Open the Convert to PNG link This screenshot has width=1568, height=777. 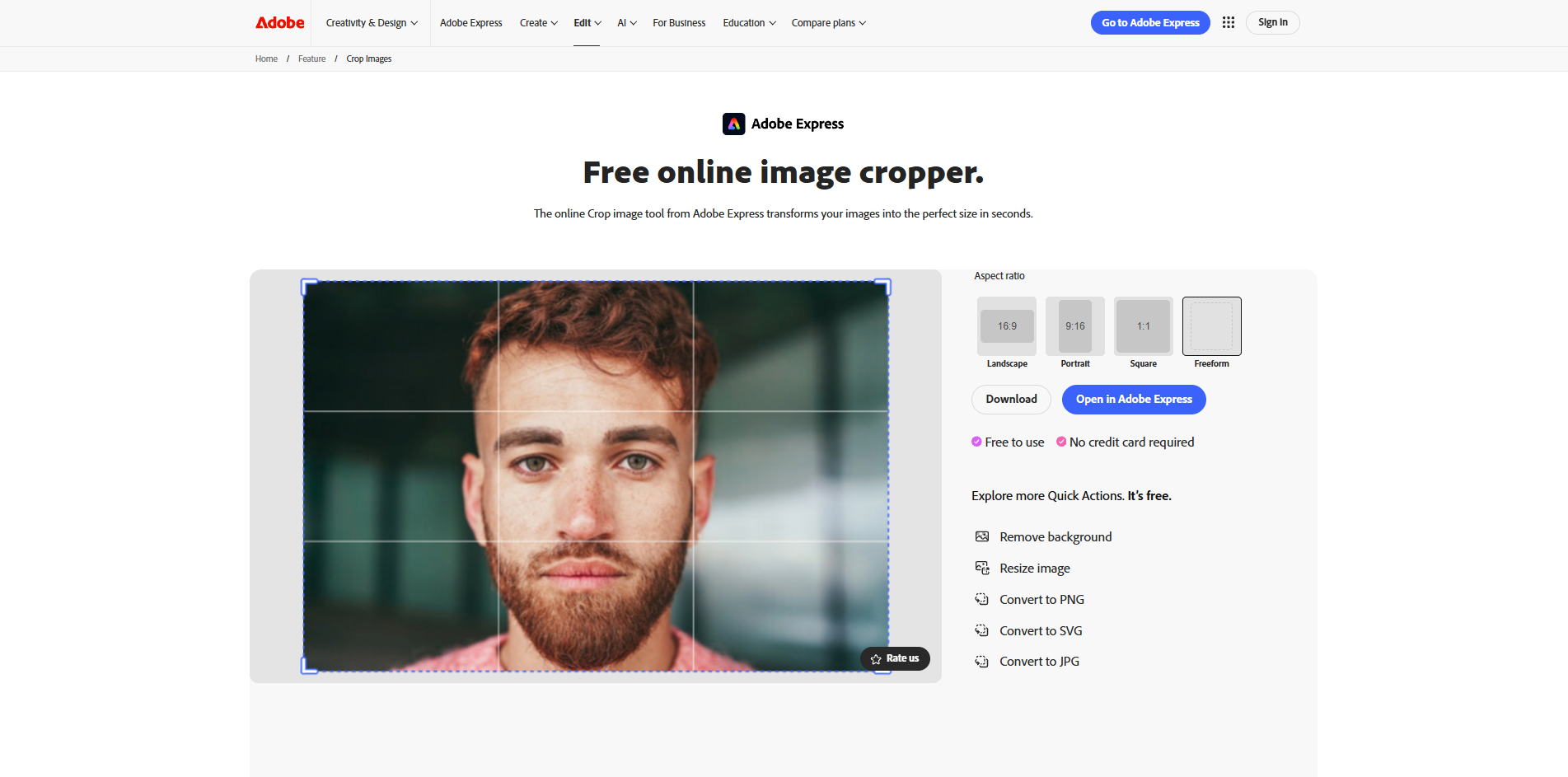click(1041, 600)
